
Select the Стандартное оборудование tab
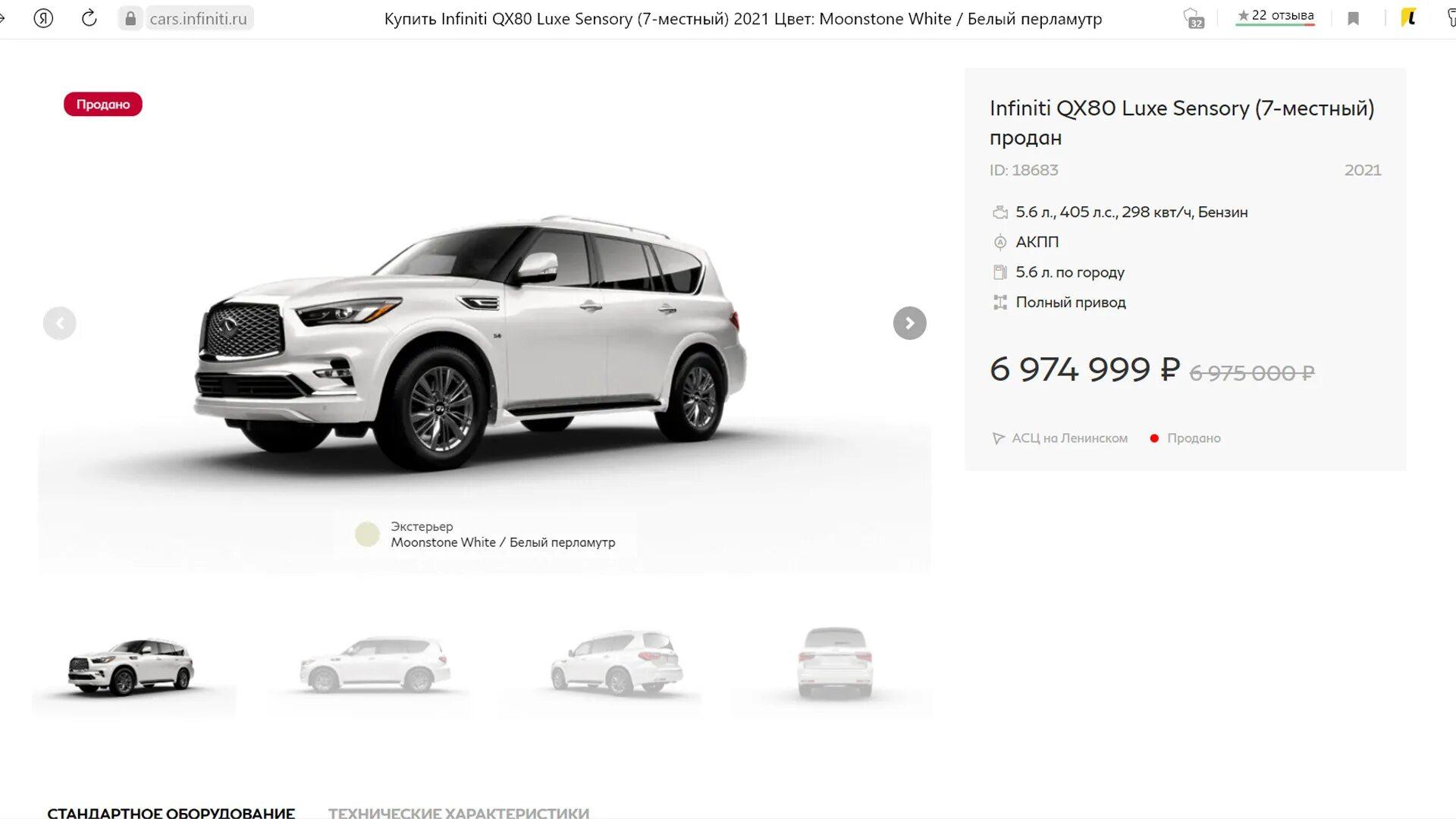(x=171, y=812)
